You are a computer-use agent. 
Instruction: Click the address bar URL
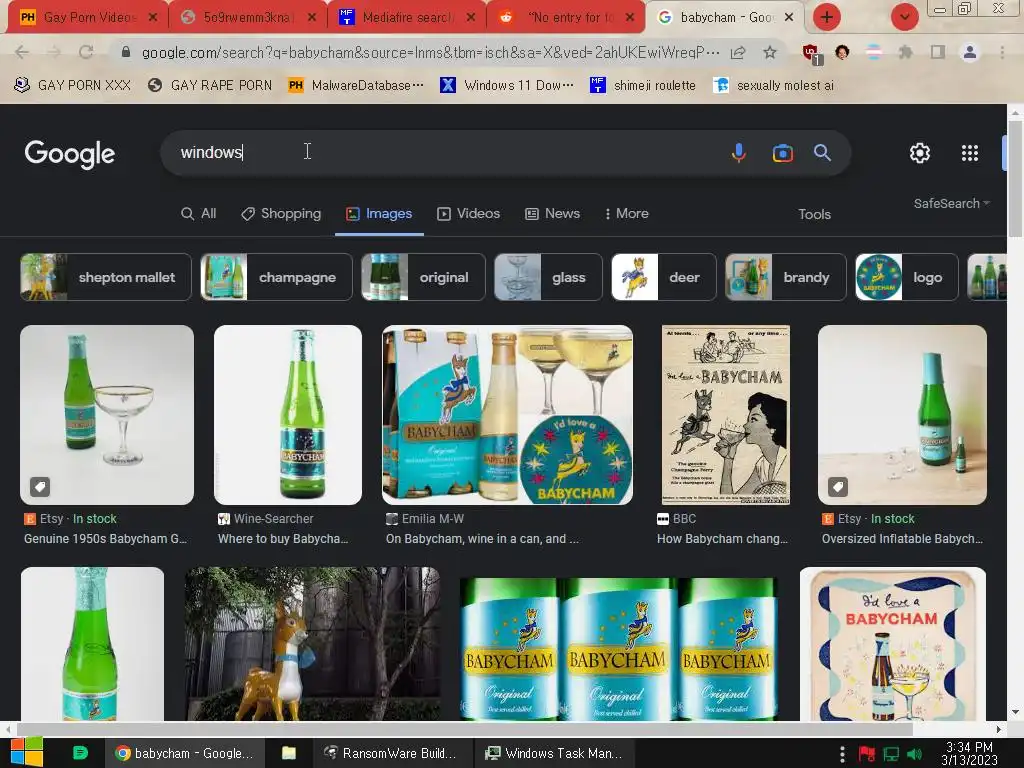coord(430,52)
